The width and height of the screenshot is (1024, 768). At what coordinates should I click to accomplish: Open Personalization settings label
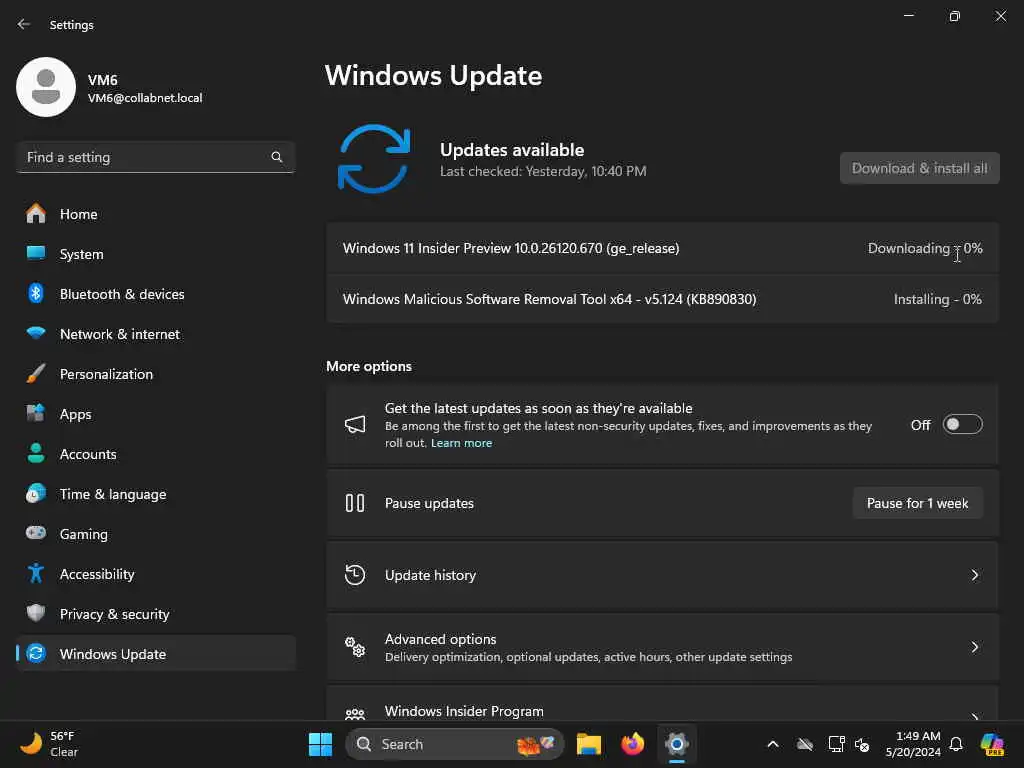106,374
